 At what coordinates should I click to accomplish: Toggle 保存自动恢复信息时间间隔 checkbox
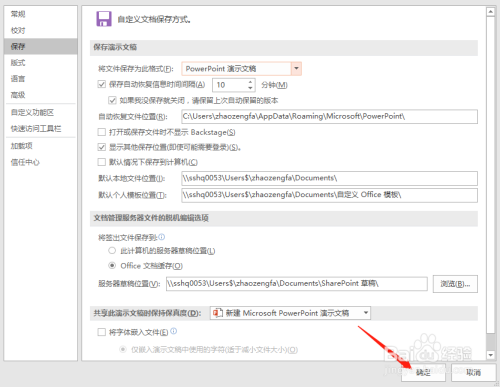tap(102, 84)
